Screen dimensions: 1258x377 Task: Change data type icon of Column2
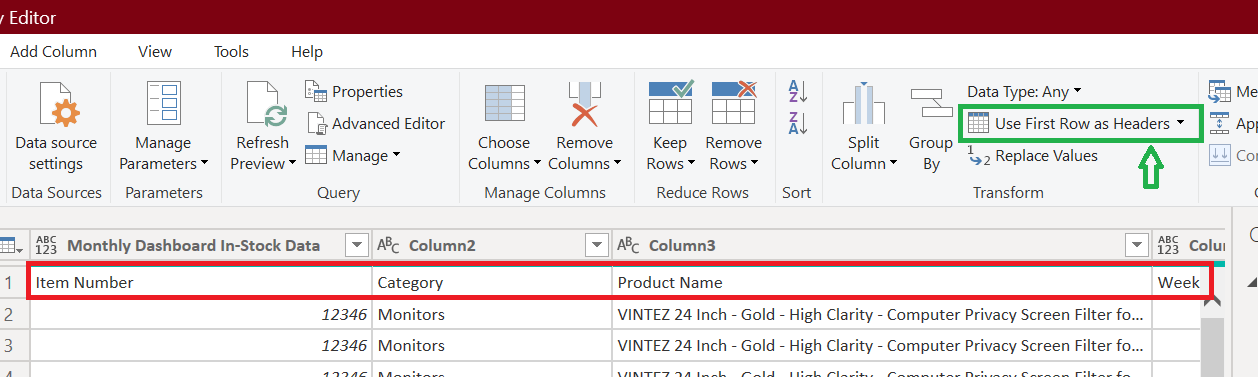(x=388, y=245)
